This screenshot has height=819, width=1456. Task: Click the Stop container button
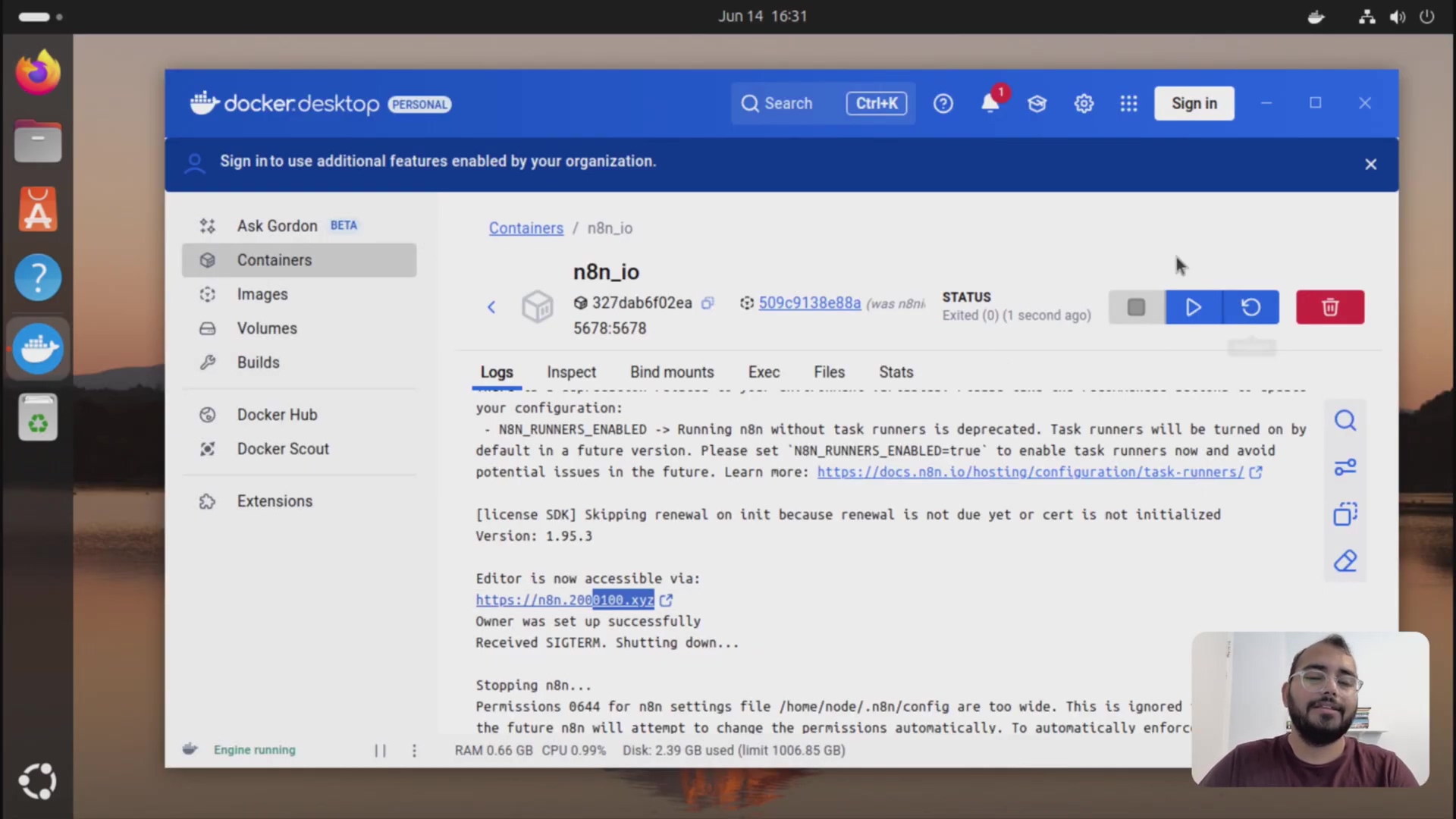pos(1136,307)
